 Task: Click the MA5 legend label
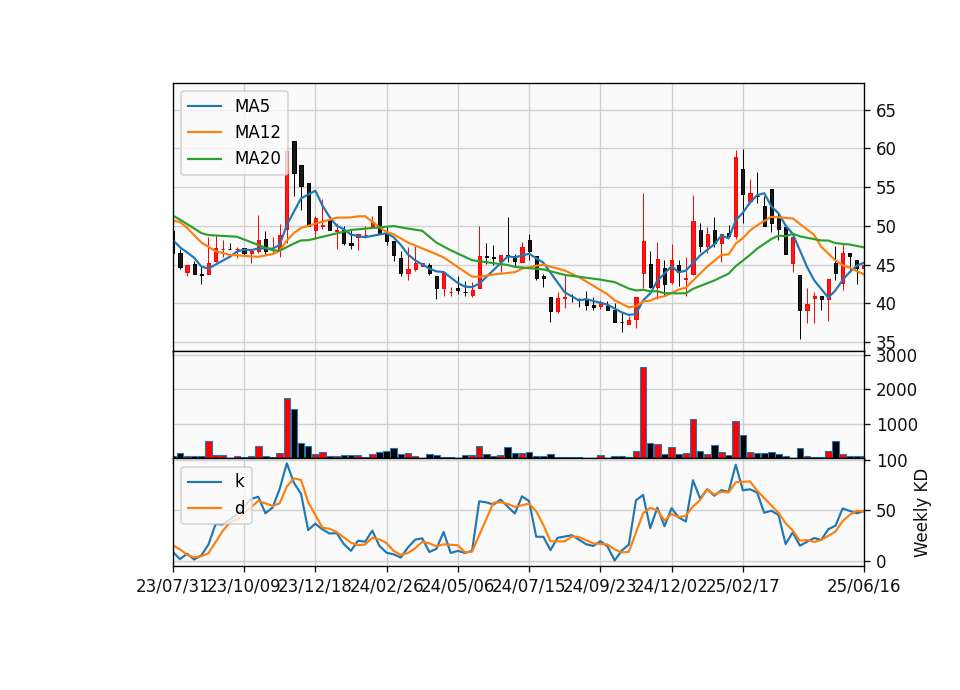click(x=252, y=106)
